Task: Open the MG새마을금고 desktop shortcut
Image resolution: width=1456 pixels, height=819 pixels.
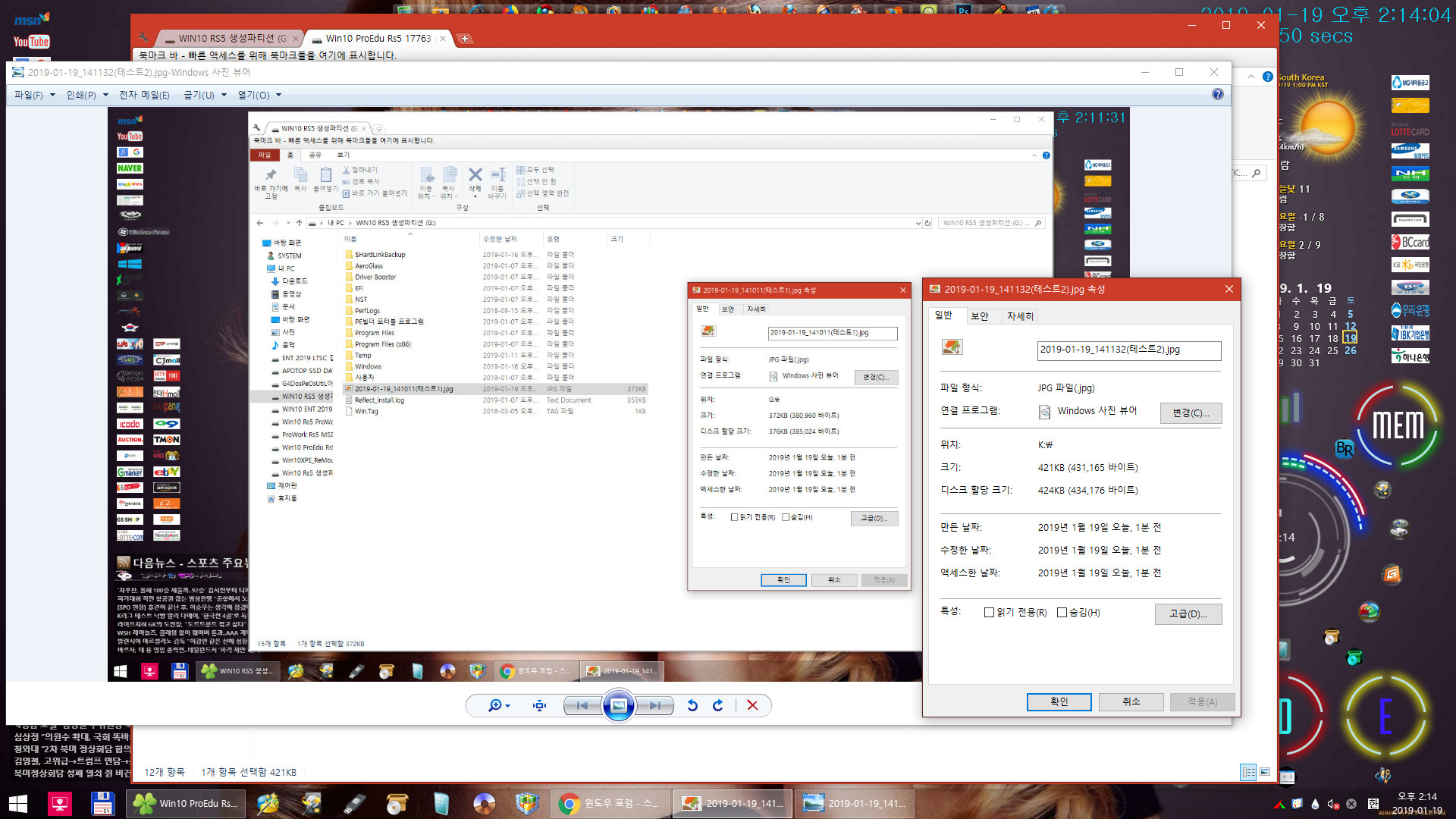Action: tap(1410, 83)
